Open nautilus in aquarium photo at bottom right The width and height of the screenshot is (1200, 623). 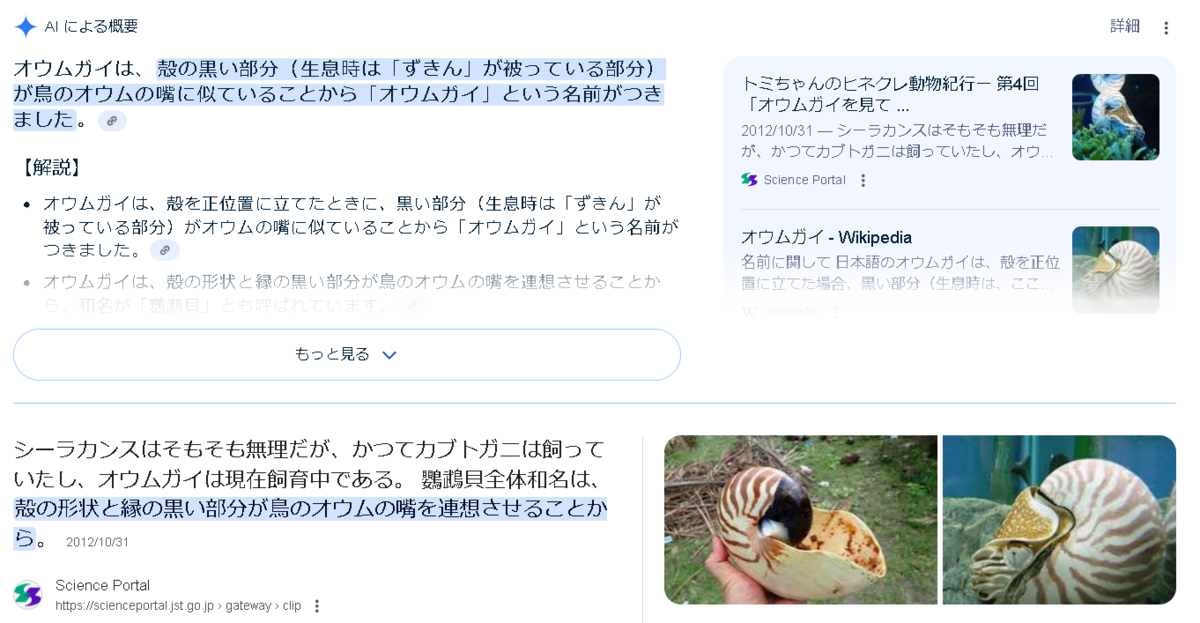point(1059,520)
